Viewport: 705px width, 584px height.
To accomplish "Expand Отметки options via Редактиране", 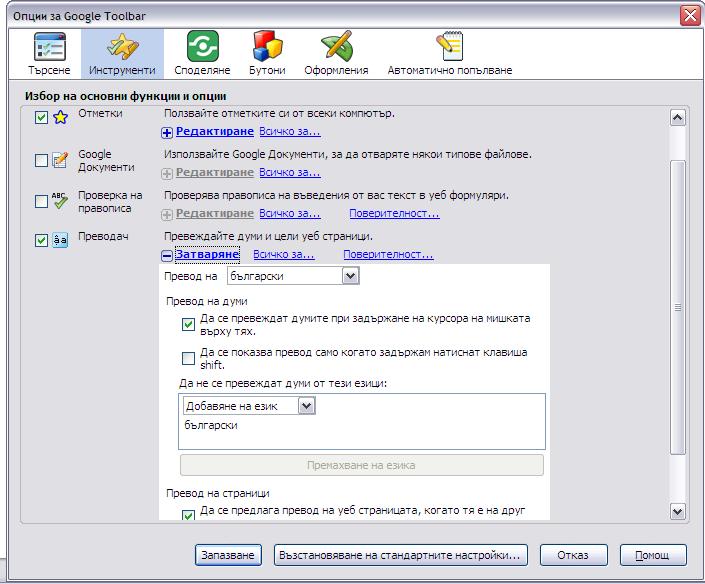I will [214, 131].
